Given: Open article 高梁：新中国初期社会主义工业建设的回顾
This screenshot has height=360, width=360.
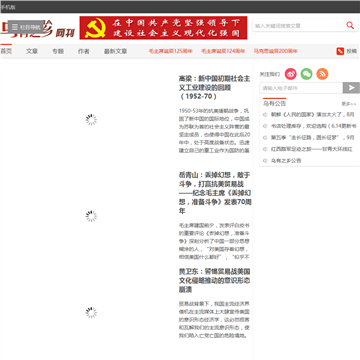Looking at the screenshot, I should pos(214,87).
